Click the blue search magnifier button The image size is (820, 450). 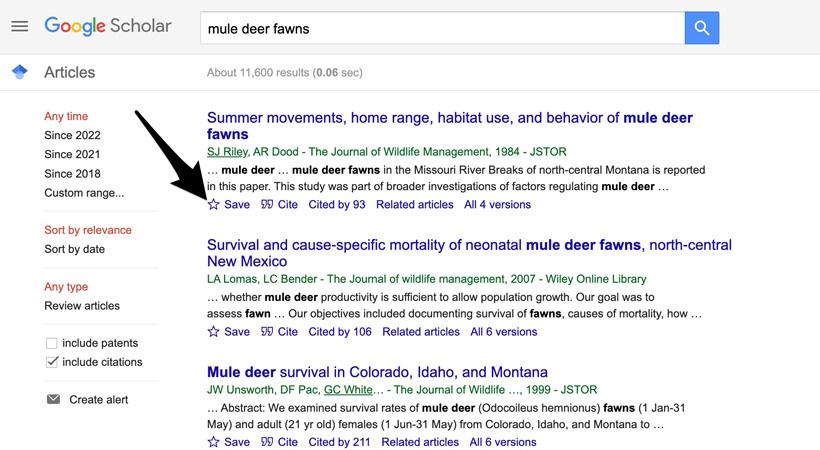coord(701,28)
